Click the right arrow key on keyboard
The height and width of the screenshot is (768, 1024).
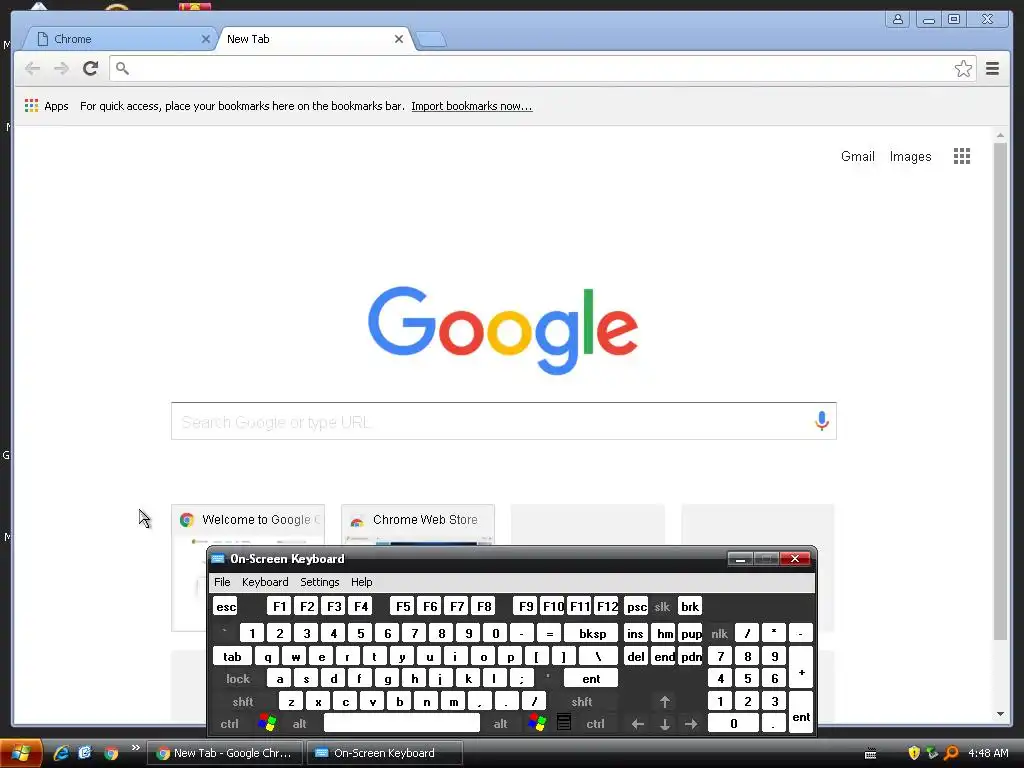691,724
